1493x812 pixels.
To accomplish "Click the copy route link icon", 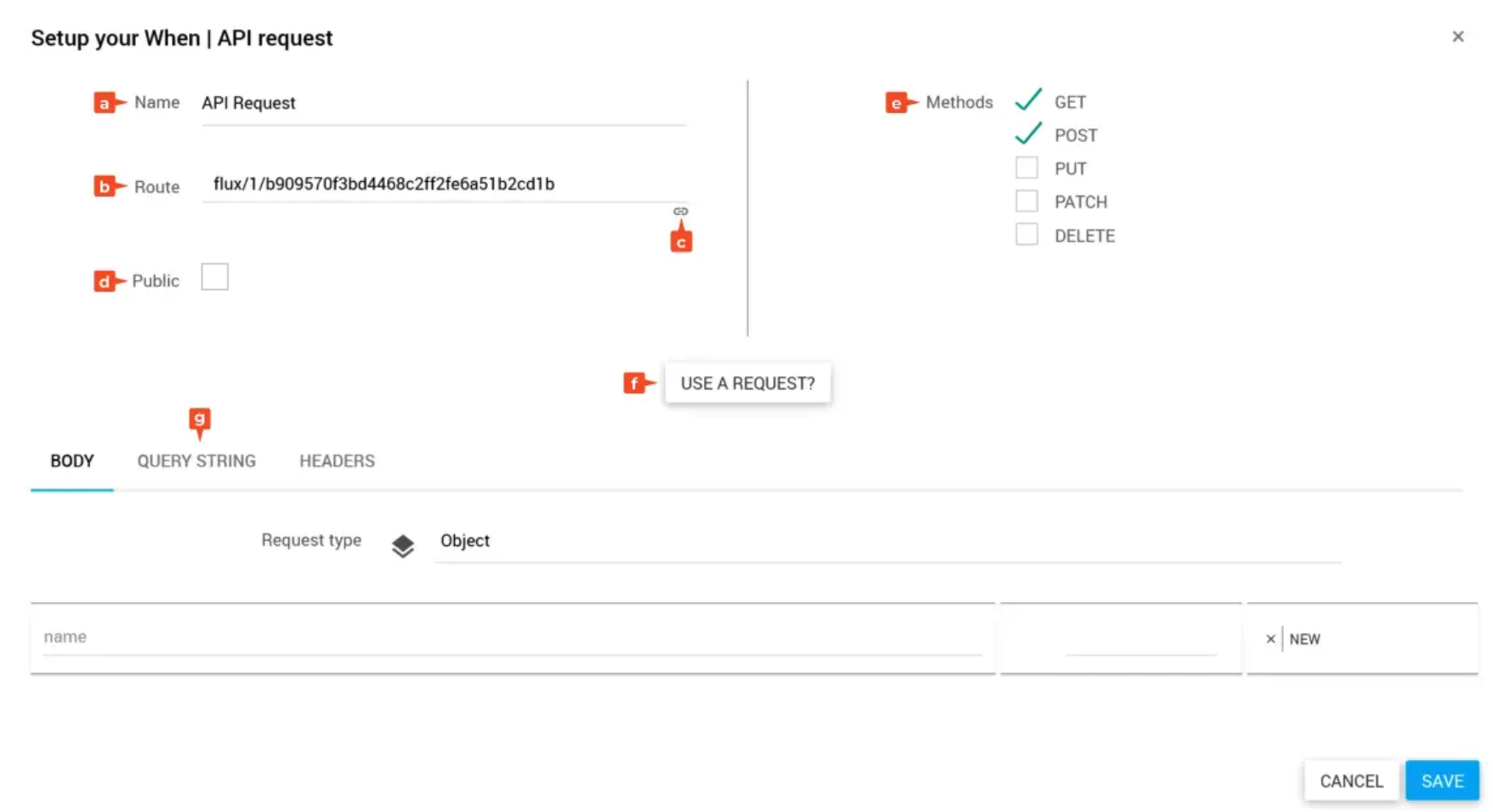I will (x=680, y=211).
